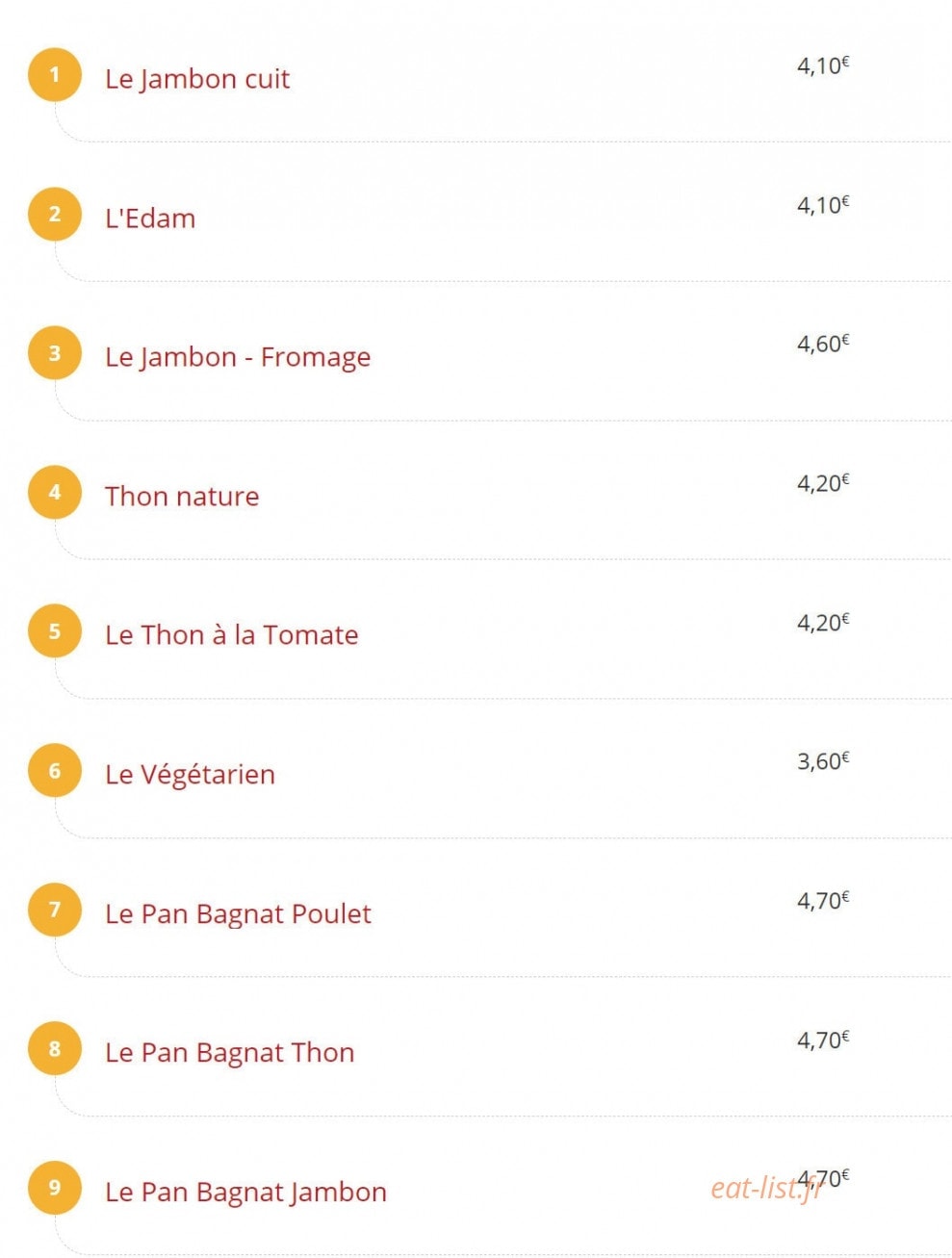Open the Le Végétarien item
952x1258 pixels.
tap(190, 775)
